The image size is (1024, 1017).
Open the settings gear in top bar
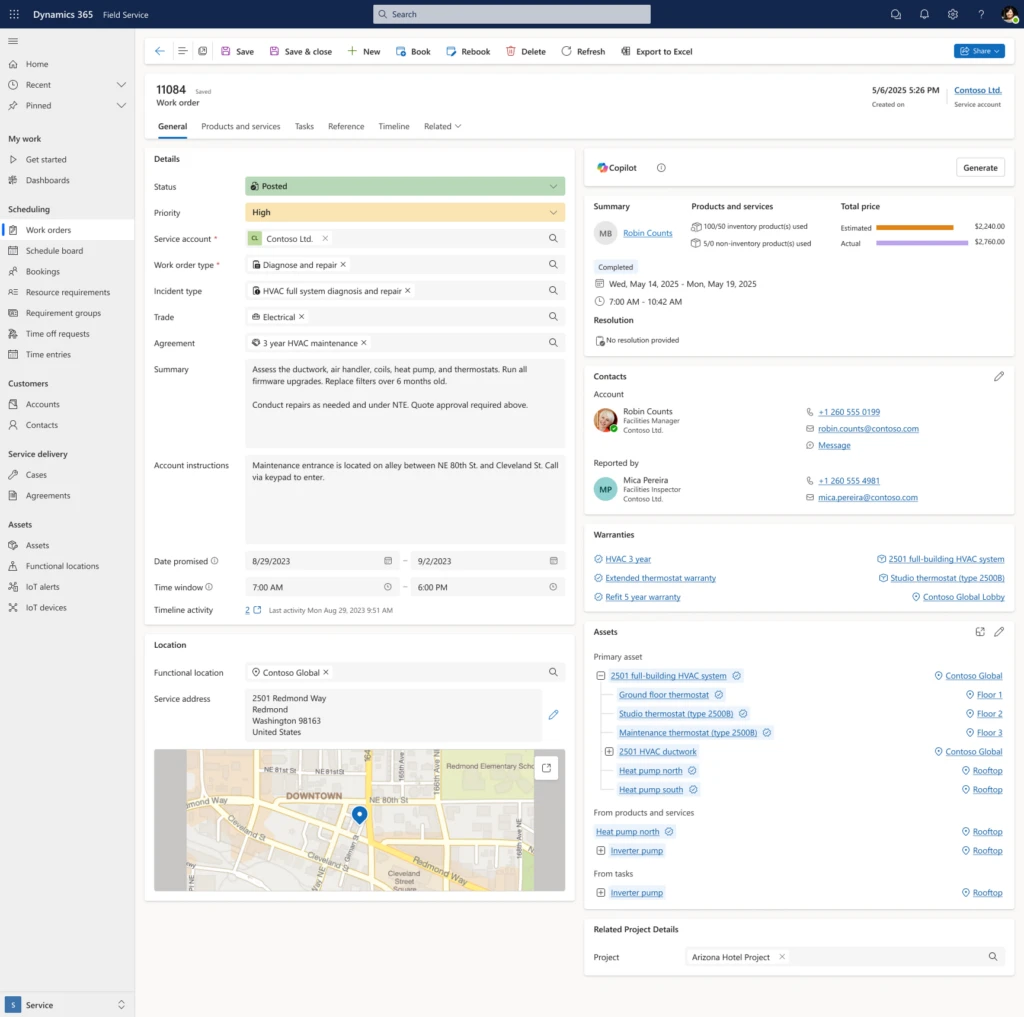tap(953, 14)
